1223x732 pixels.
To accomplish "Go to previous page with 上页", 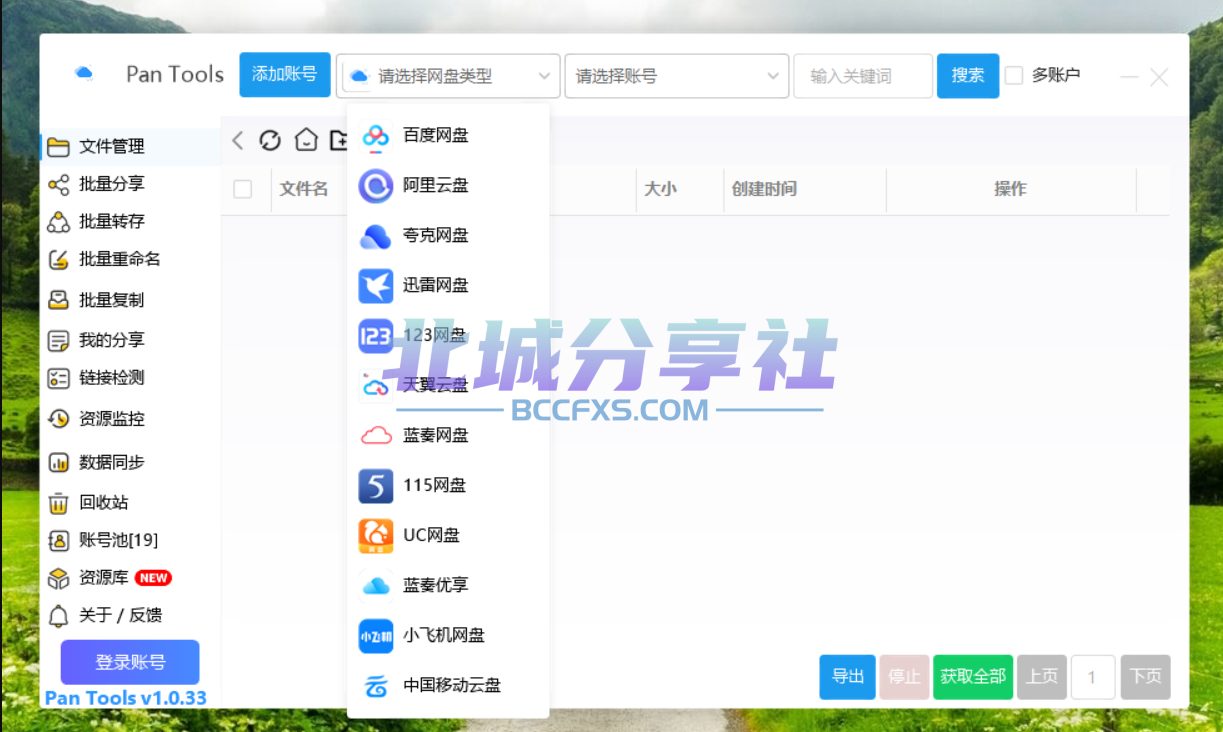I will (1042, 677).
